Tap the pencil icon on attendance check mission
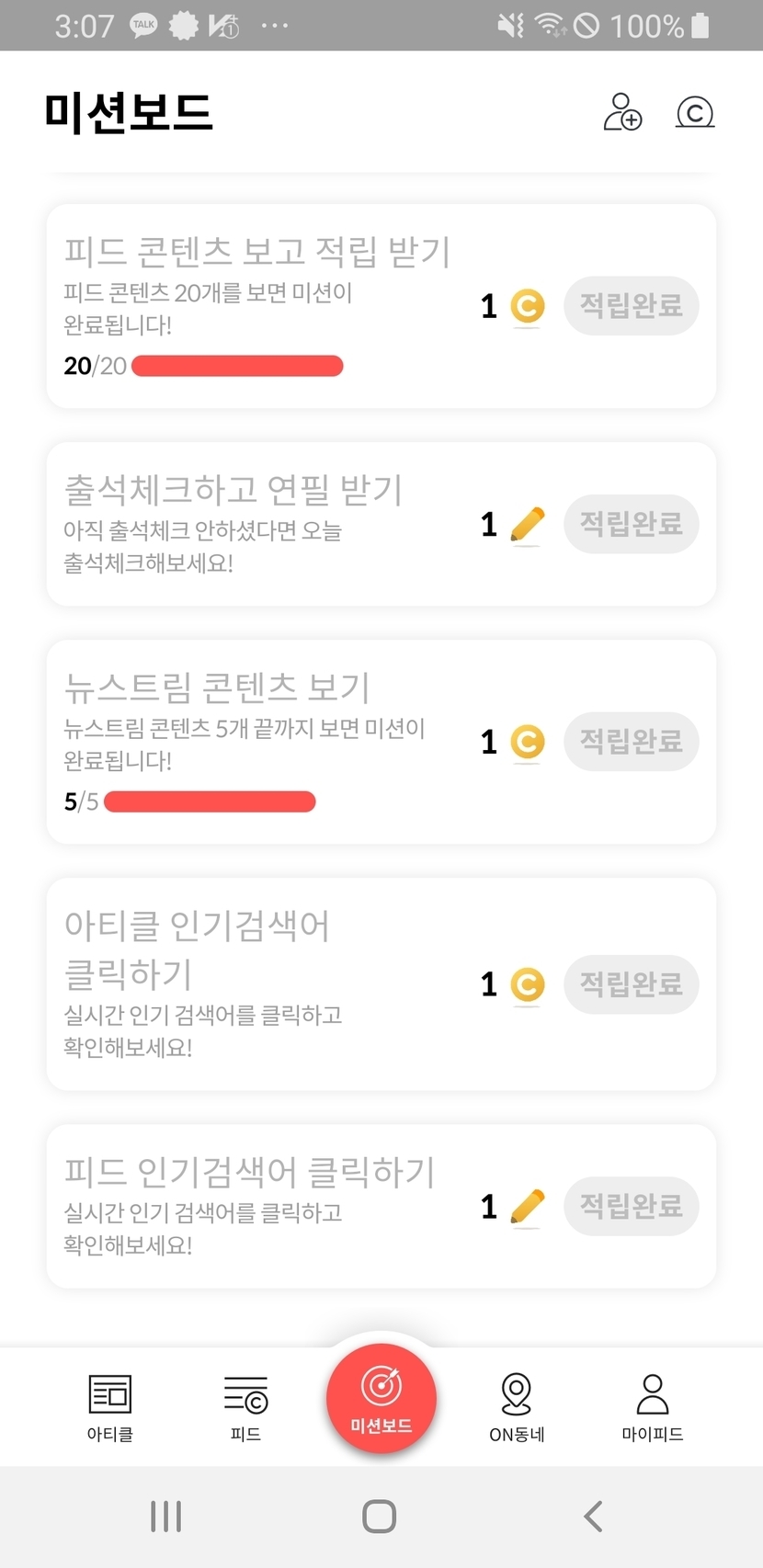Screen dimensions: 763x1568 tap(527, 525)
